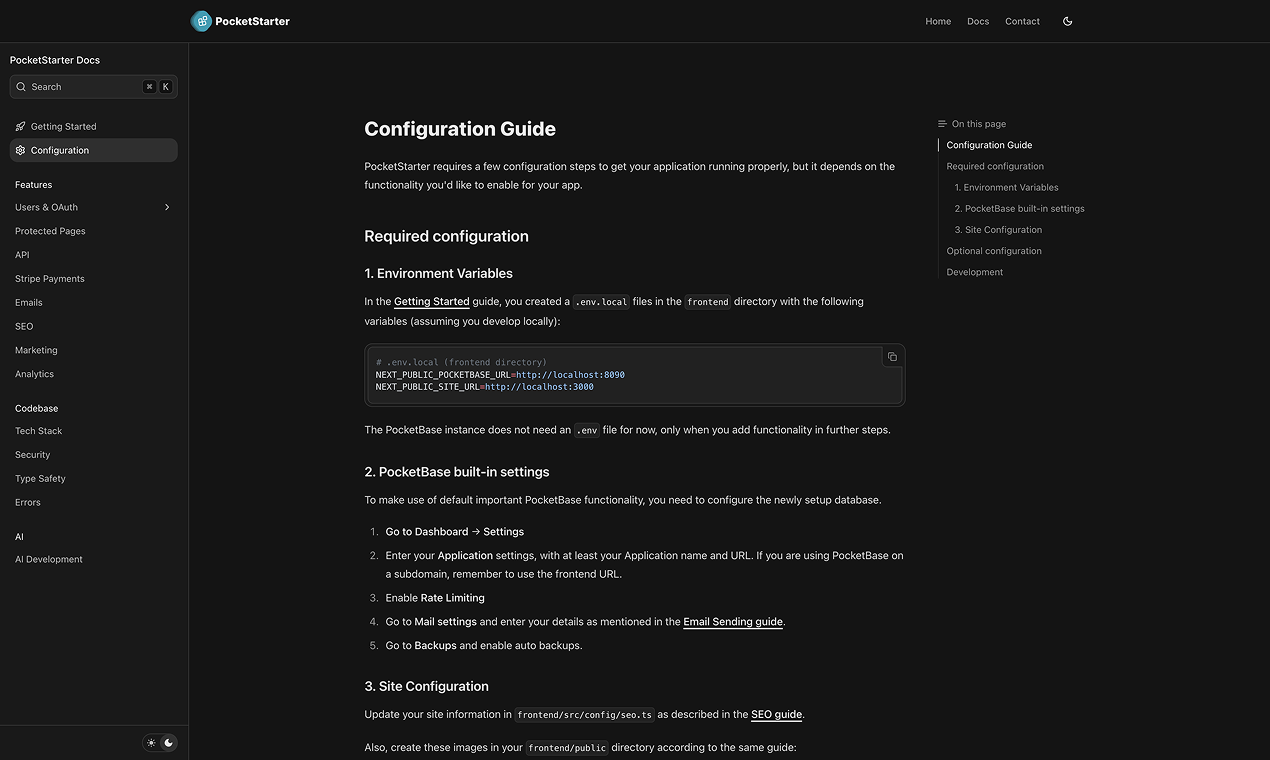Click the PocketStarter brand name
The width and height of the screenshot is (1270, 760).
[252, 21]
